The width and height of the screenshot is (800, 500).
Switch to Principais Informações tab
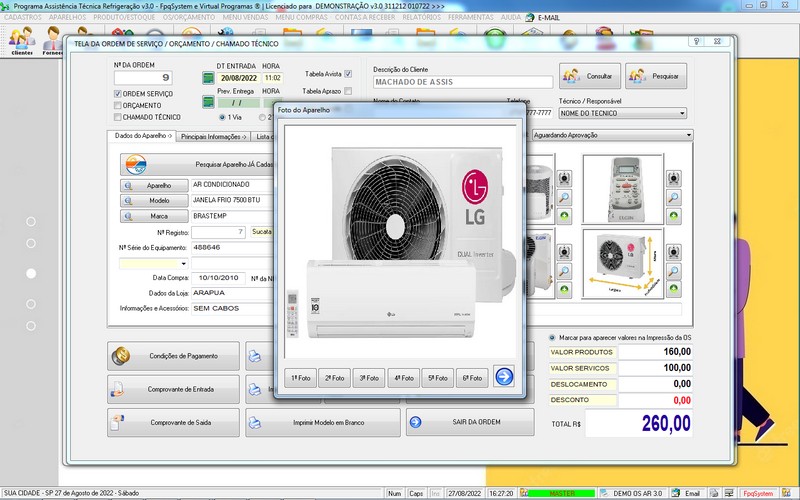pos(214,137)
